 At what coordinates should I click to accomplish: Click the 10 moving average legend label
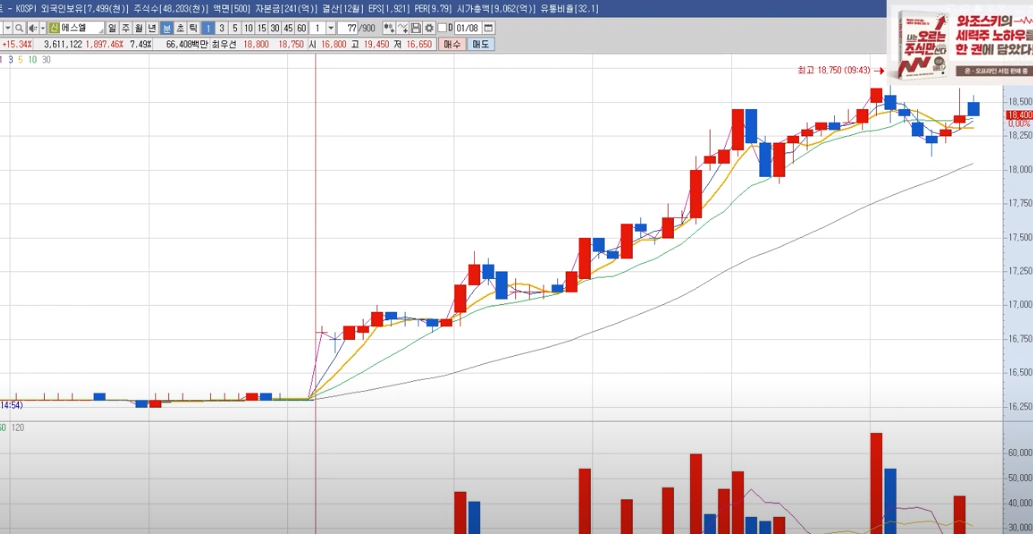point(32,59)
